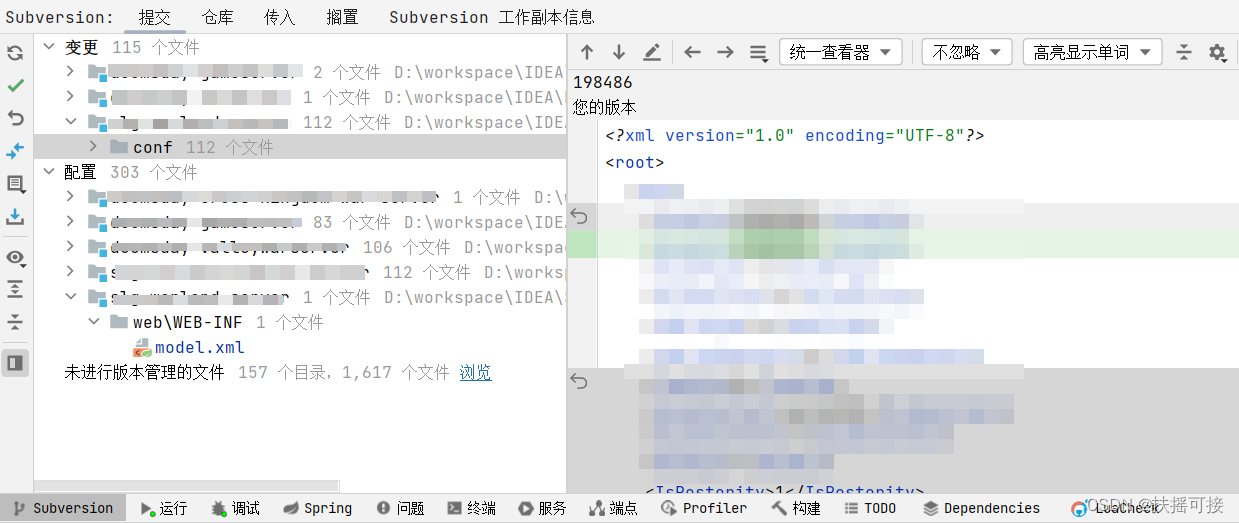
Task: Go to previous difference with up arrow
Action: 587,52
